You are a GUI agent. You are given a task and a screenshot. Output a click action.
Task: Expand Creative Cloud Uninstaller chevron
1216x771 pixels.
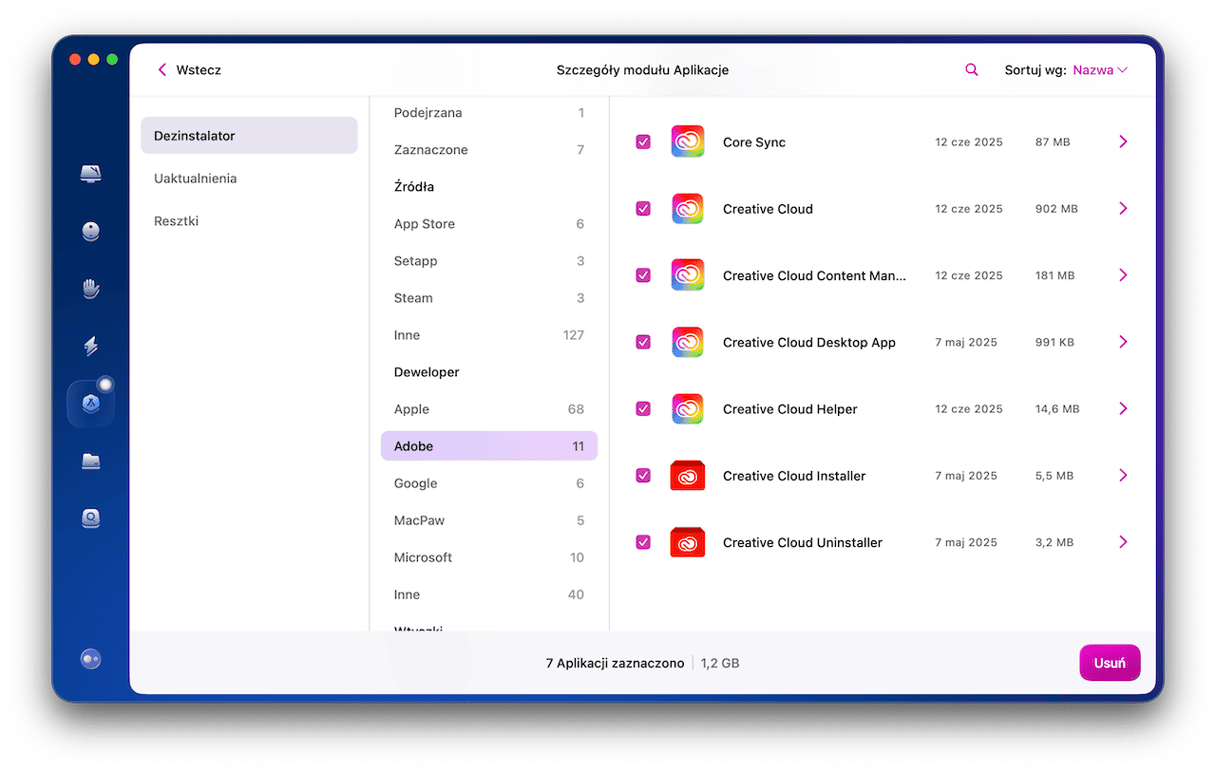point(1123,542)
